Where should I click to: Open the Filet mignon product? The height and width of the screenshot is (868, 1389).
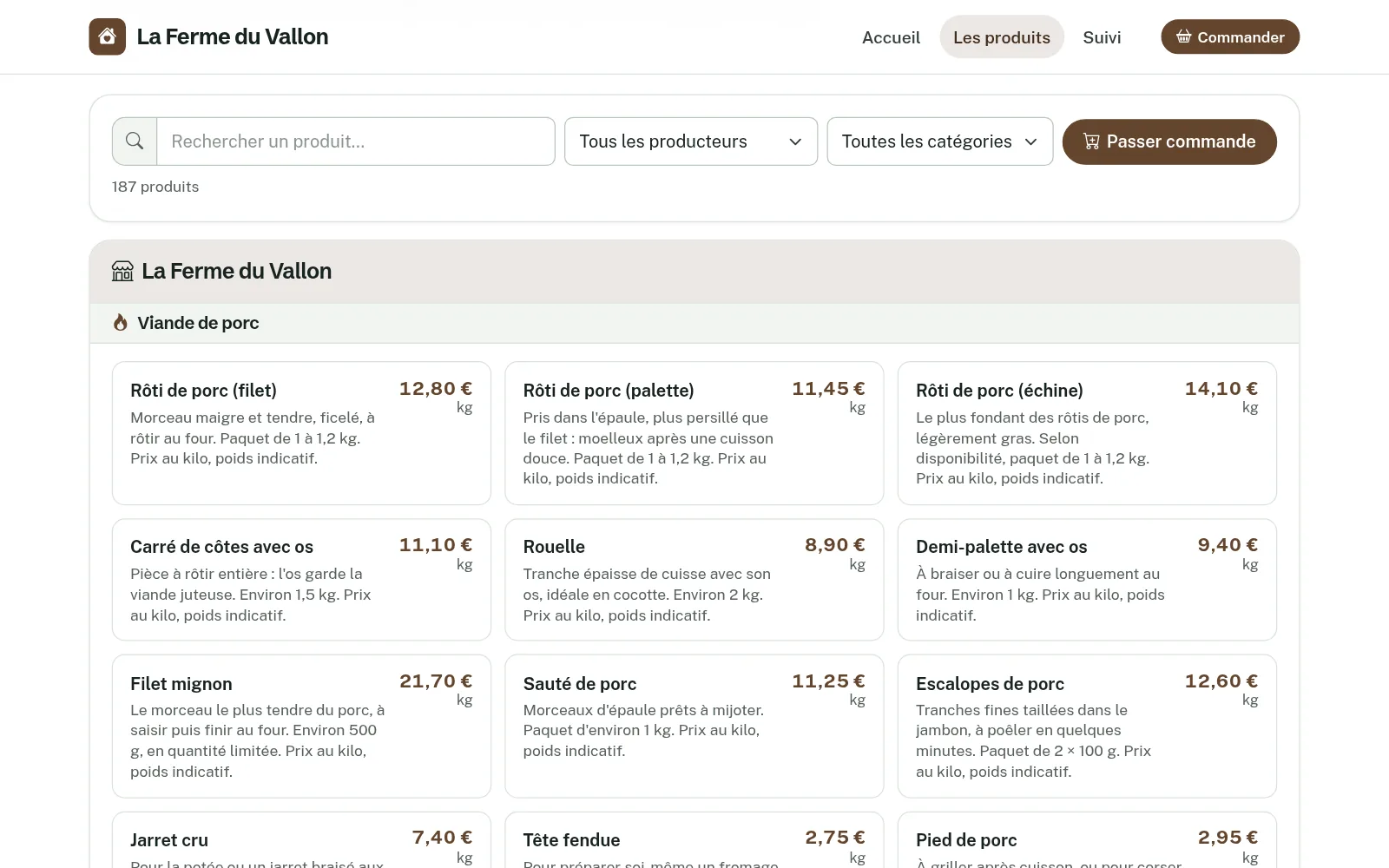[x=301, y=727]
